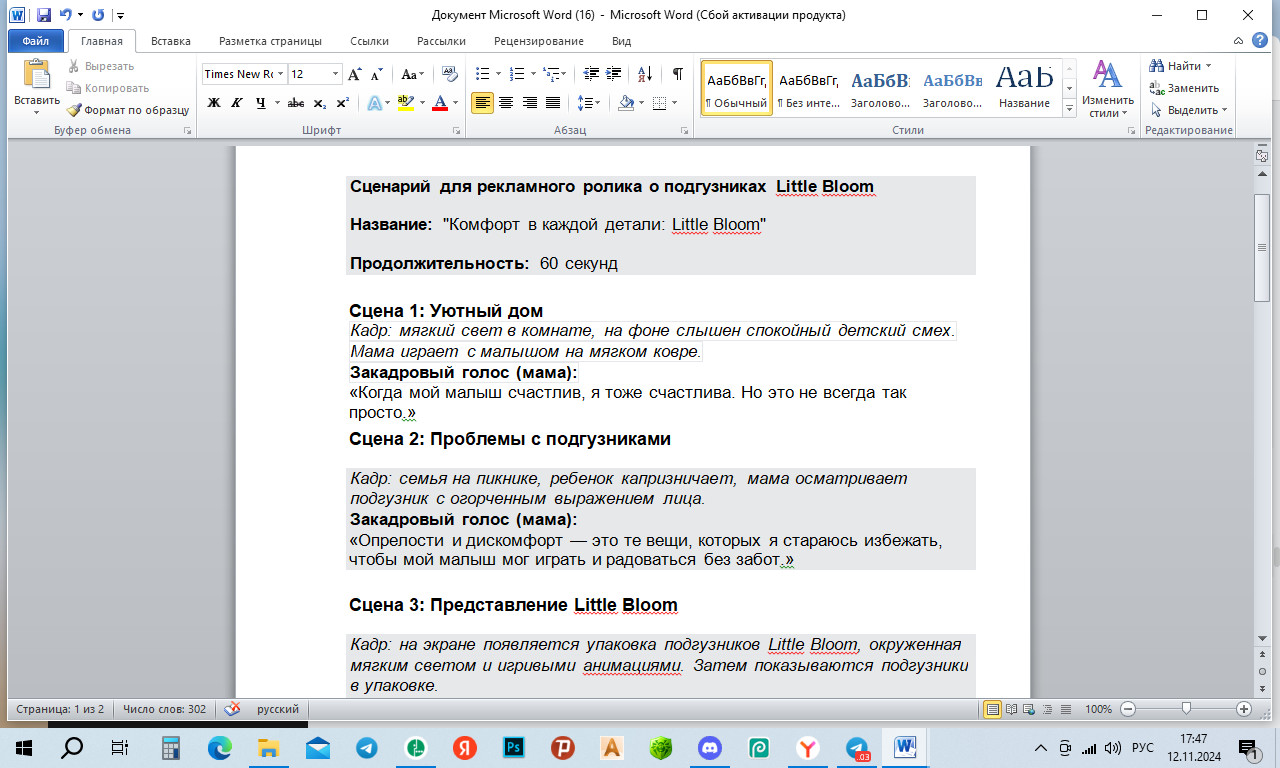Viewport: 1280px width, 768px height.
Task: Open Photoshop from the taskbar
Action: (x=515, y=747)
